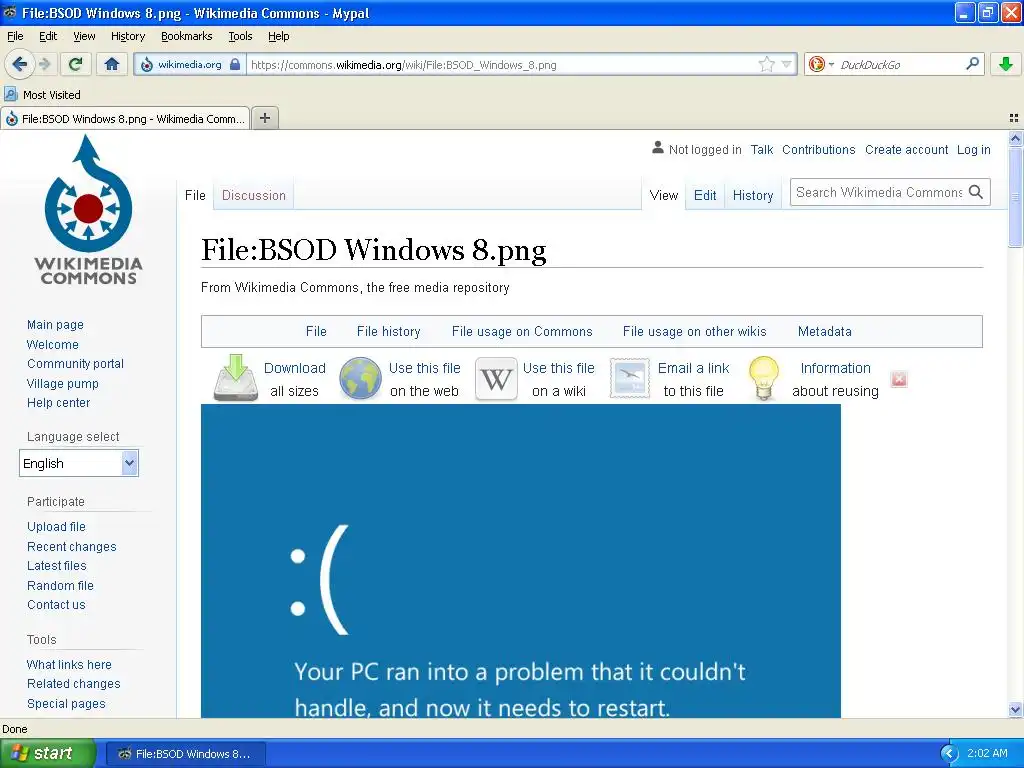Jump to Metadata section link

(x=824, y=331)
